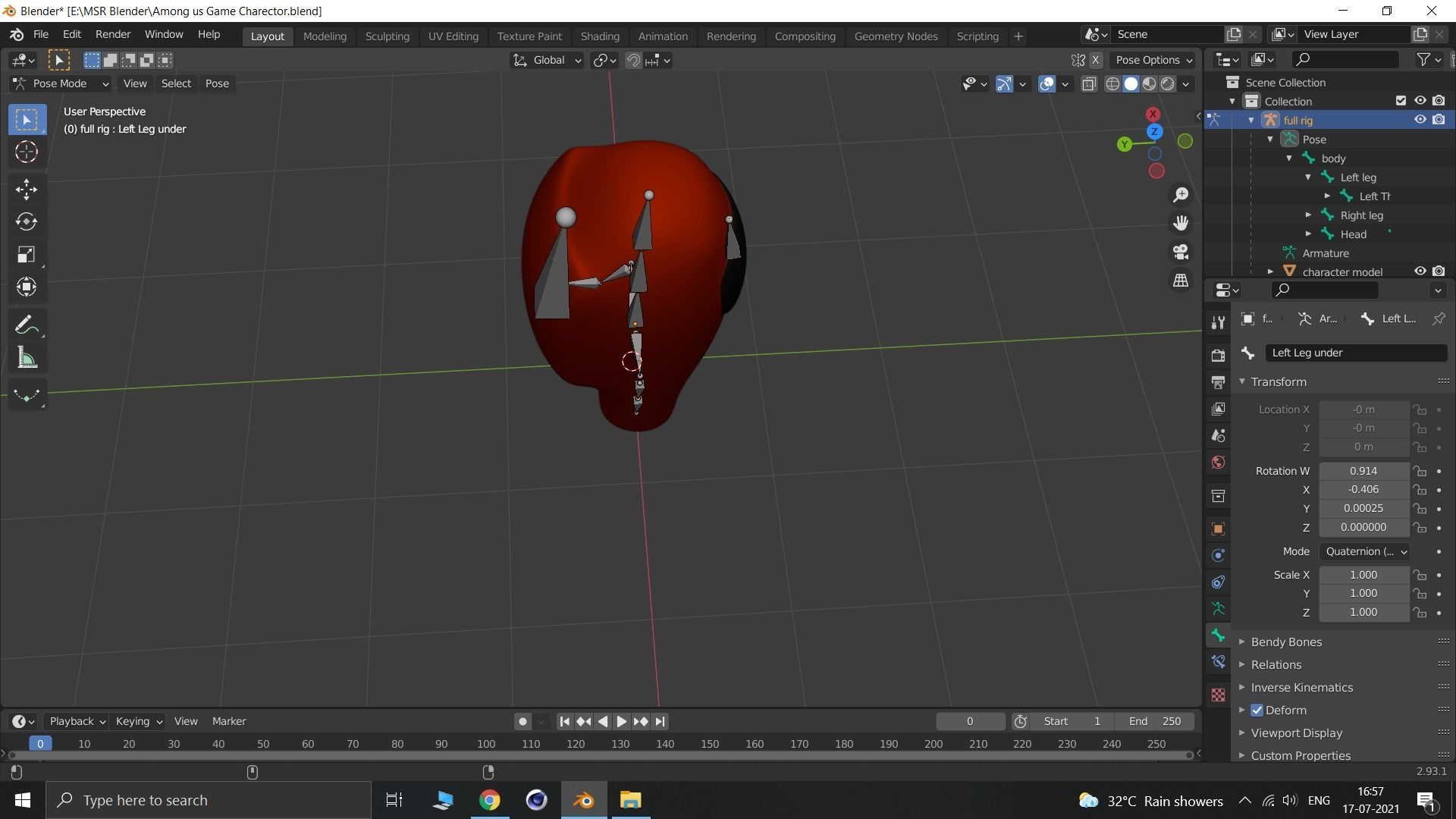Open the World properties tab
Image resolution: width=1456 pixels, height=819 pixels.
(1218, 462)
